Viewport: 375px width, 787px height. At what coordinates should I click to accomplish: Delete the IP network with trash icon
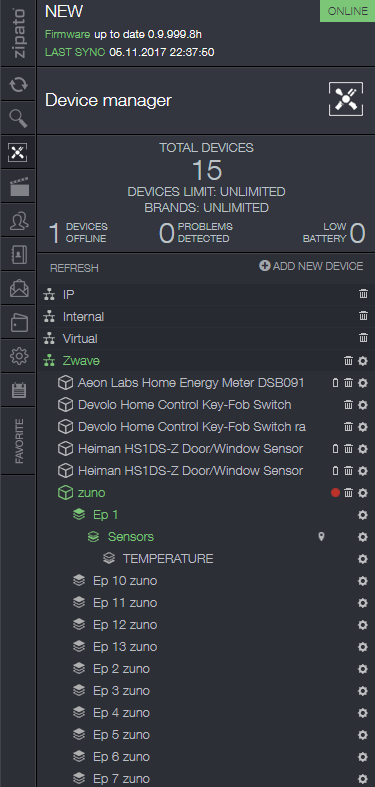click(x=363, y=294)
